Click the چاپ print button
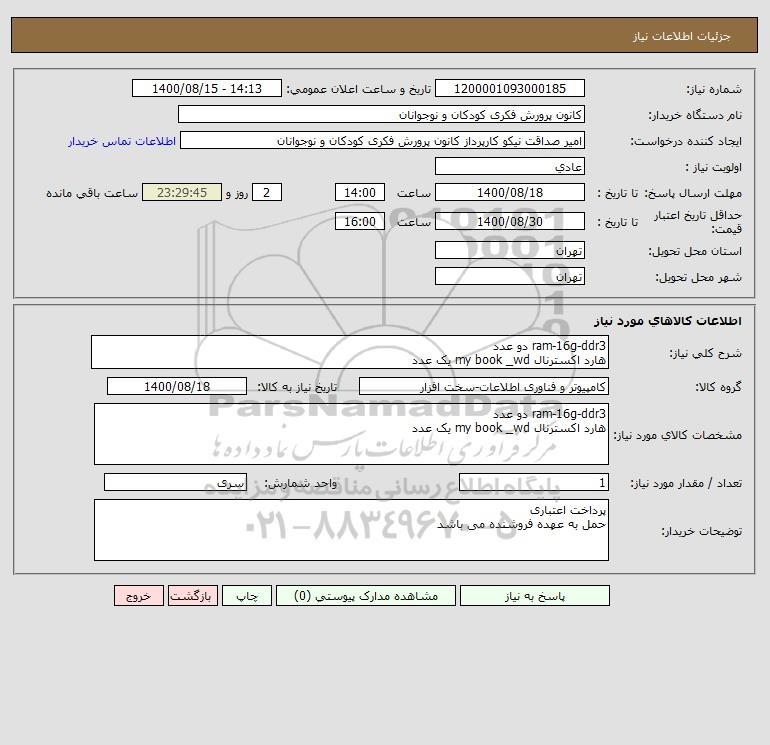 pyautogui.click(x=247, y=596)
